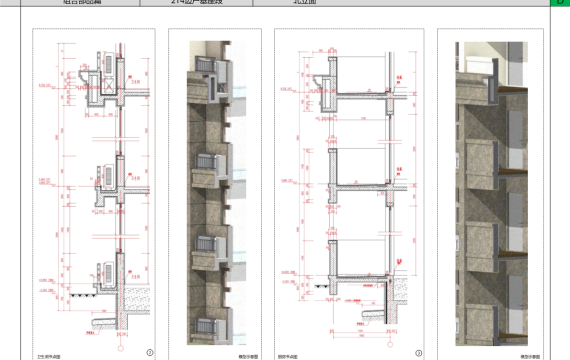Open the first red-line wall section drawing
Image resolution: width=570 pixels, height=360 pixels.
tap(94, 194)
